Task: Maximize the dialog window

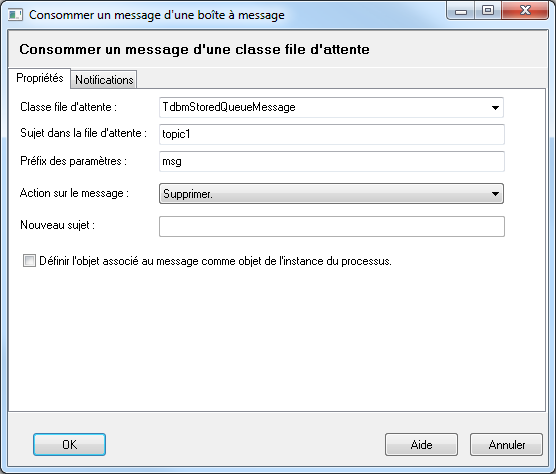Action: coord(488,11)
